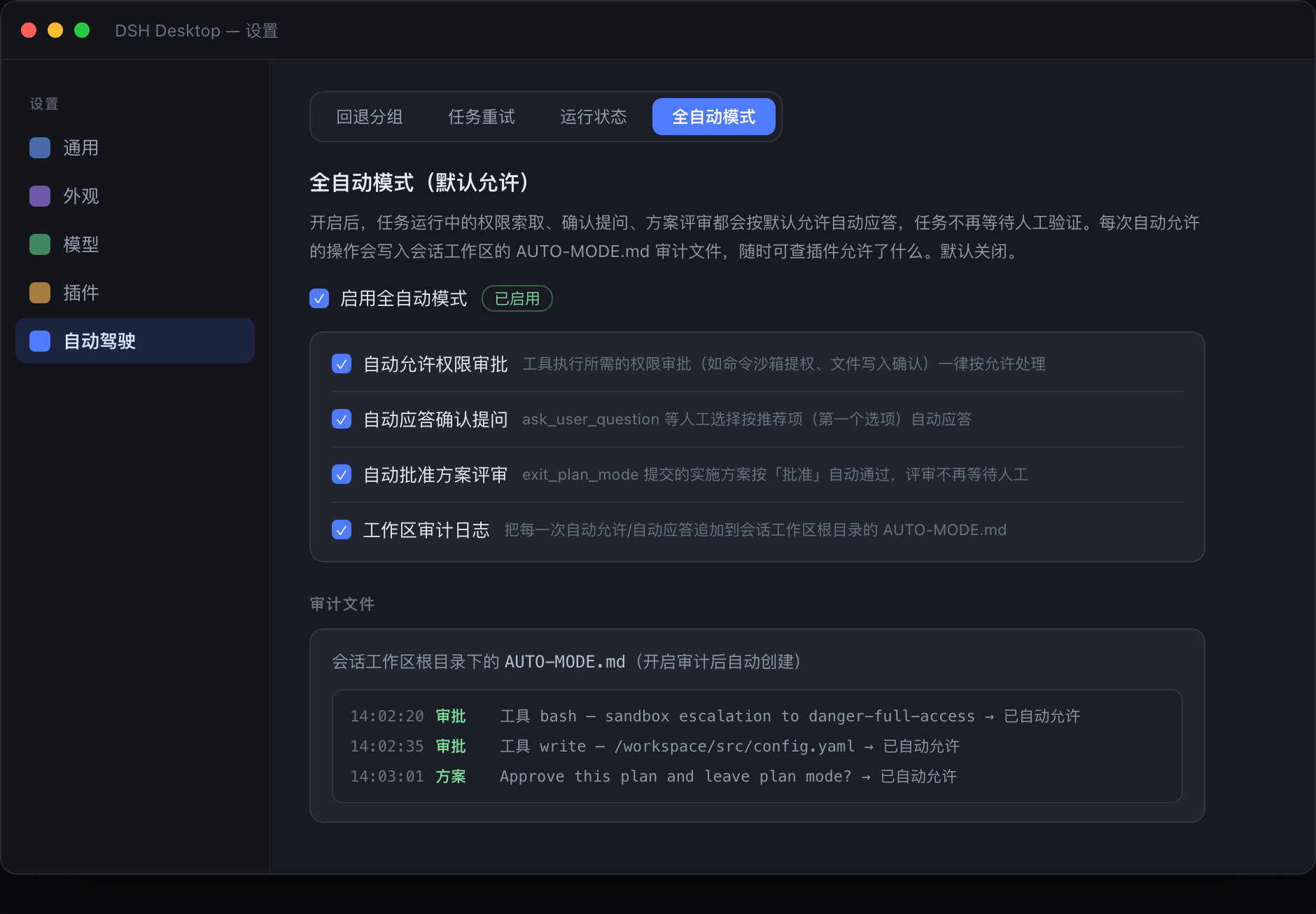
Task: Click the purple 外观 sidebar icon
Action: (x=40, y=196)
